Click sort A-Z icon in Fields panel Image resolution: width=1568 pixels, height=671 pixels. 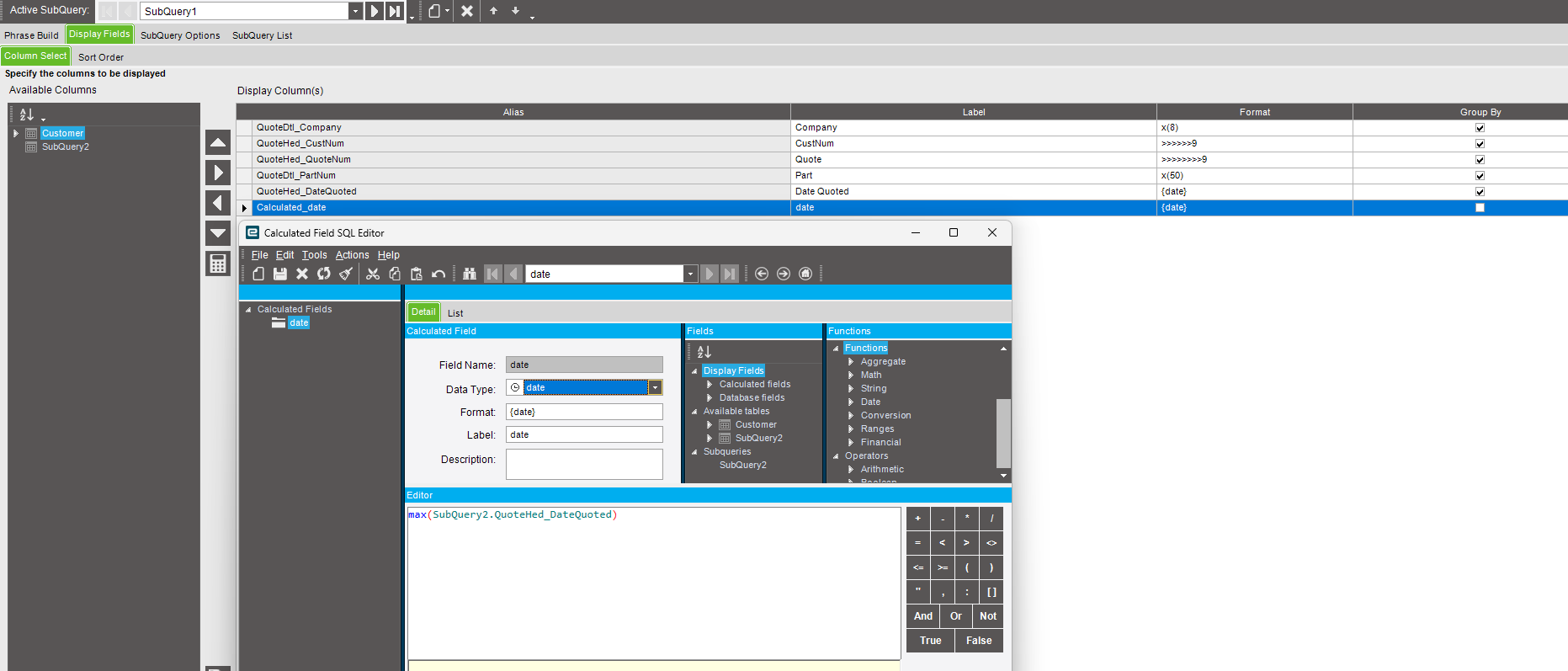(x=704, y=352)
